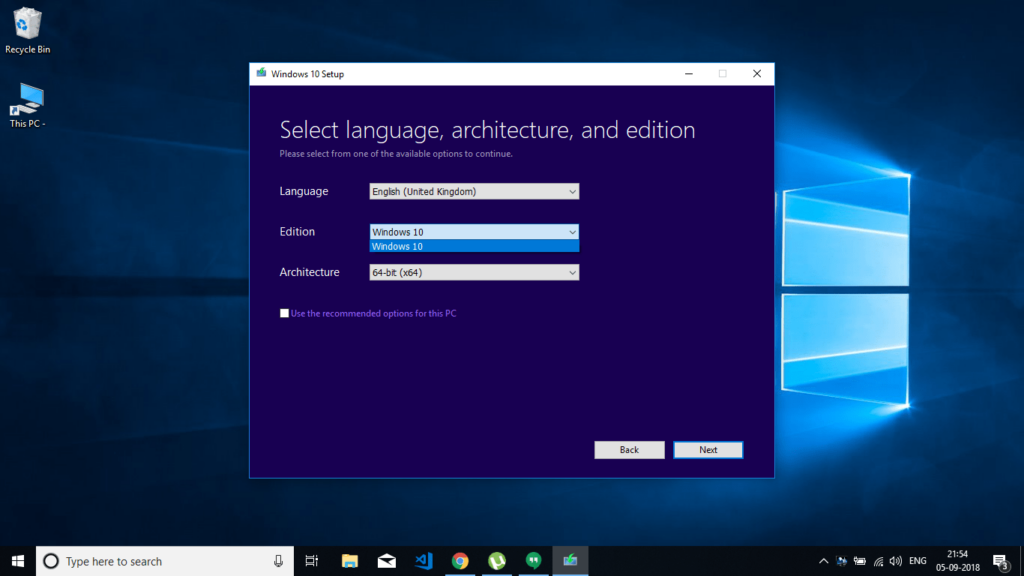This screenshot has height=576, width=1024.
Task: Click the battery icon in system tray
Action: (860, 561)
